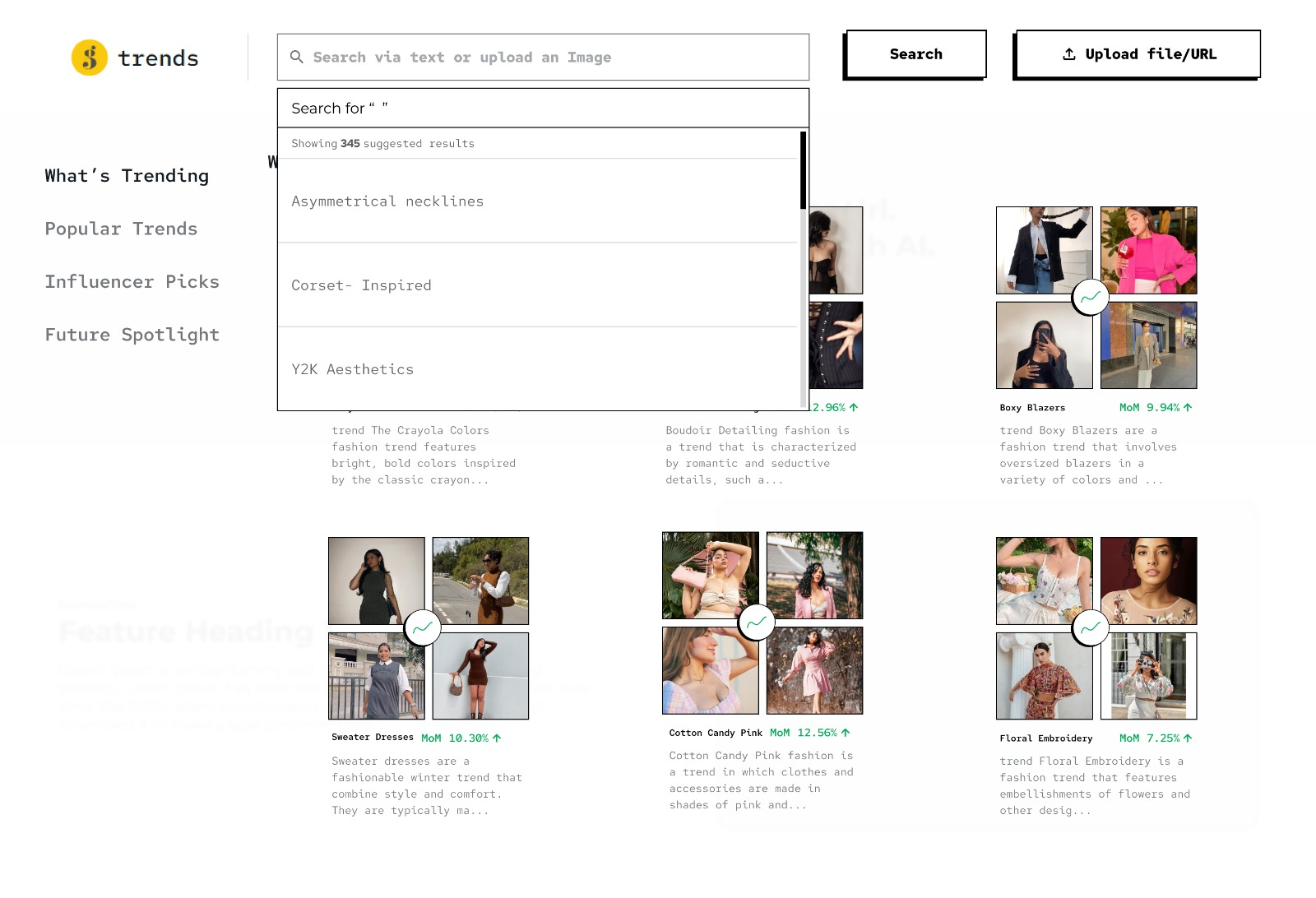Viewport: 1316px width, 898px height.
Task: Click the up arrow beside MoM 9.94%
Action: point(1188,407)
